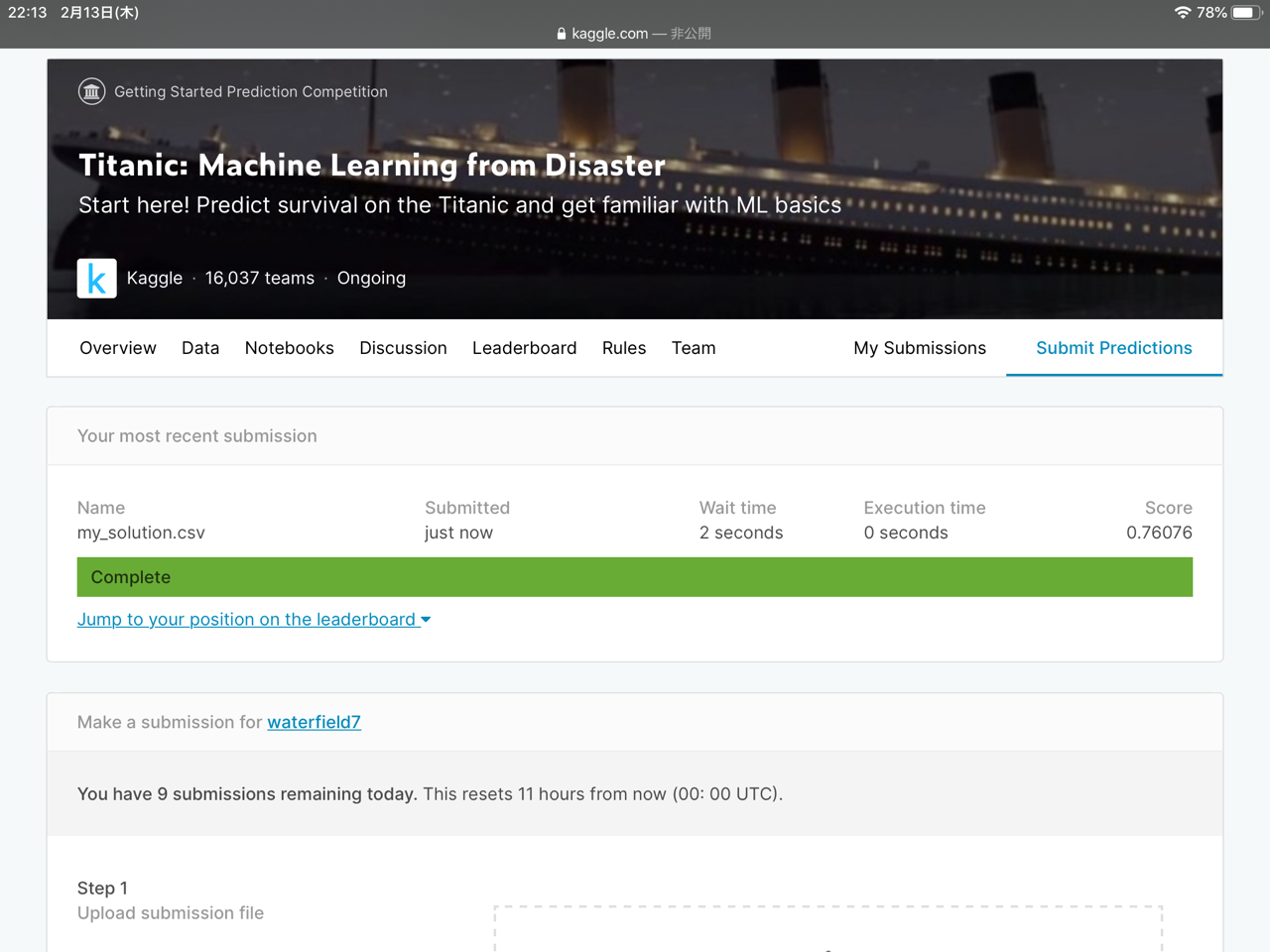Click the score value 0.76076
Image resolution: width=1270 pixels, height=952 pixels.
click(1159, 533)
